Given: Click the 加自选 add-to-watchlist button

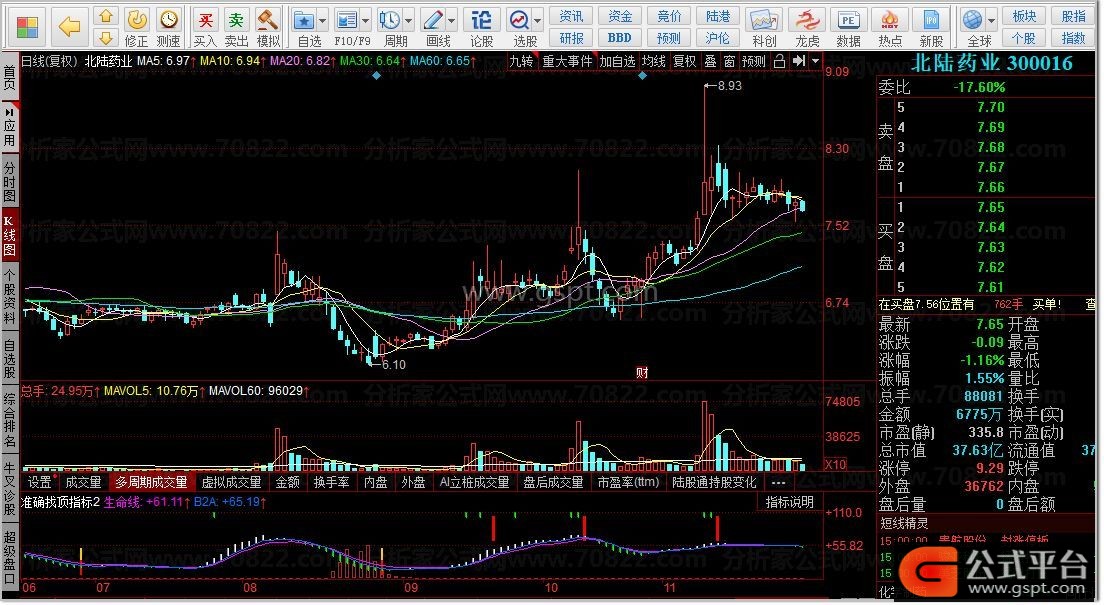Looking at the screenshot, I should [617, 61].
